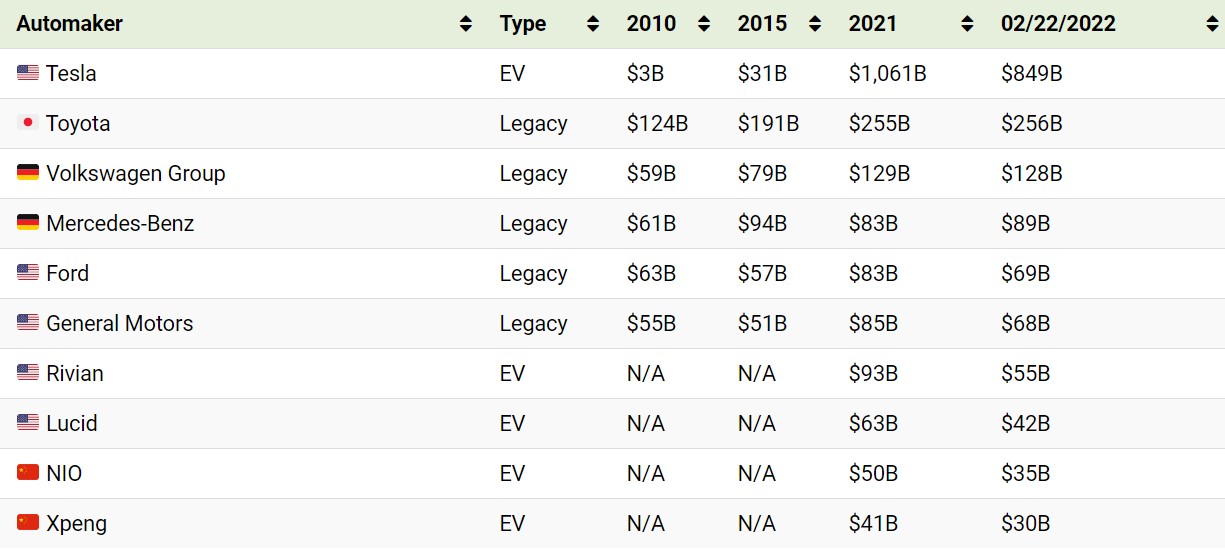1225x550 pixels.
Task: Click the US flag beside General Motors
Action: coord(28,323)
